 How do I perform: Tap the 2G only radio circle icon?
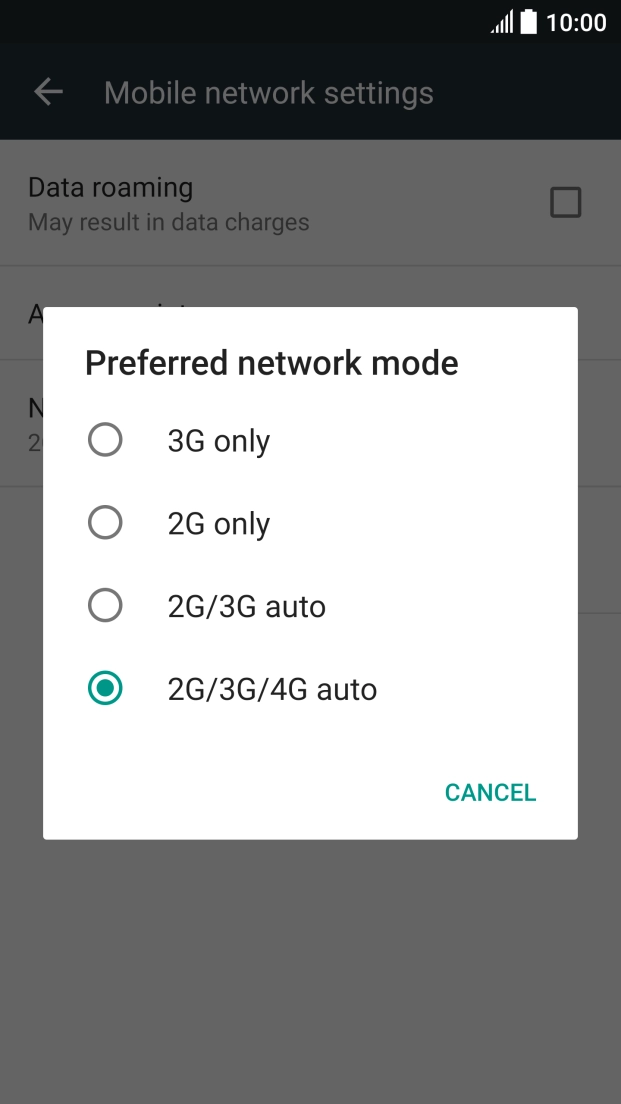(105, 522)
